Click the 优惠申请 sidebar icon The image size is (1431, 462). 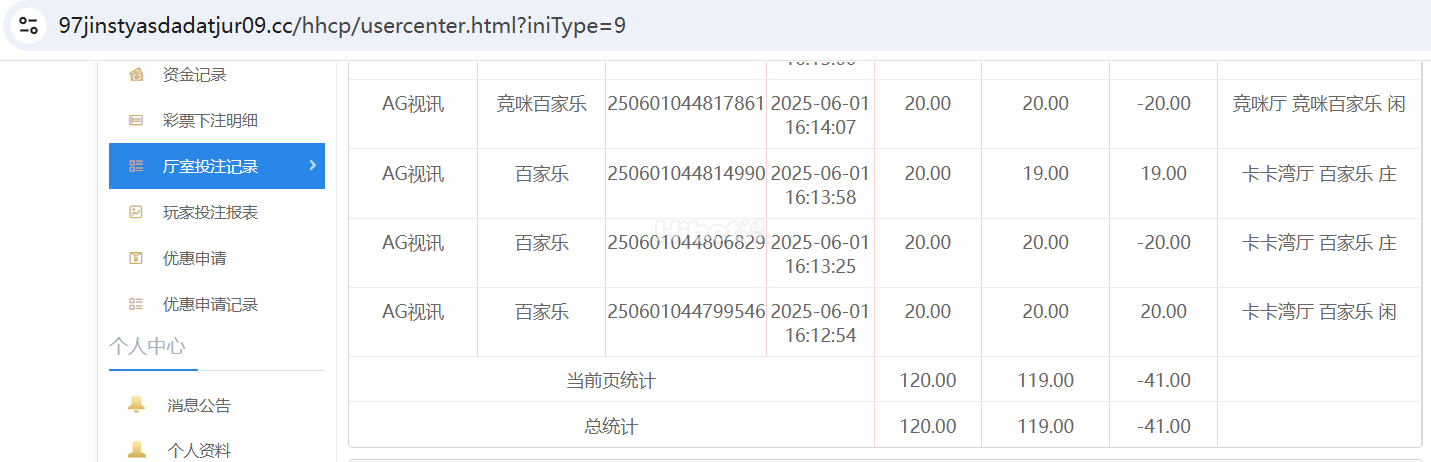(x=136, y=259)
